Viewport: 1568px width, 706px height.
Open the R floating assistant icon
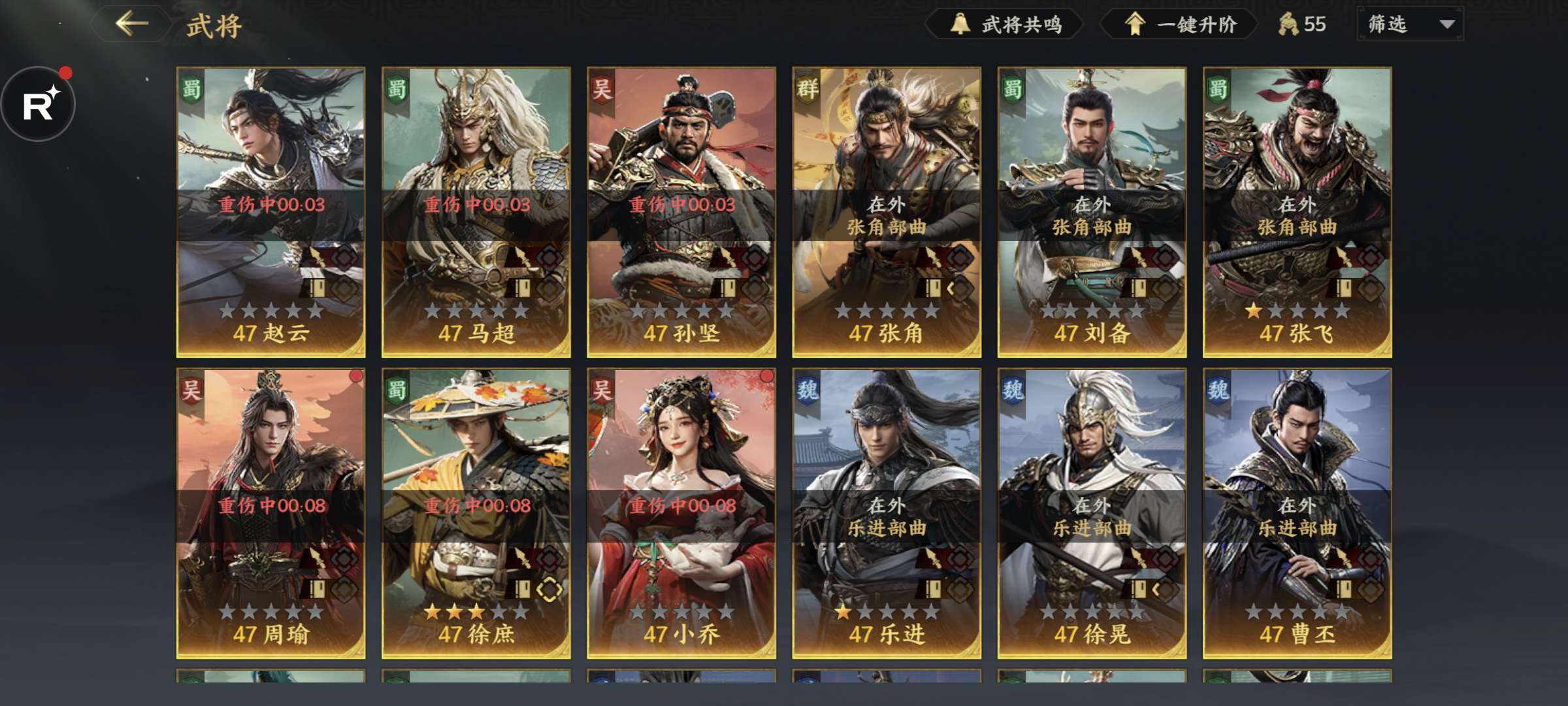coord(39,104)
